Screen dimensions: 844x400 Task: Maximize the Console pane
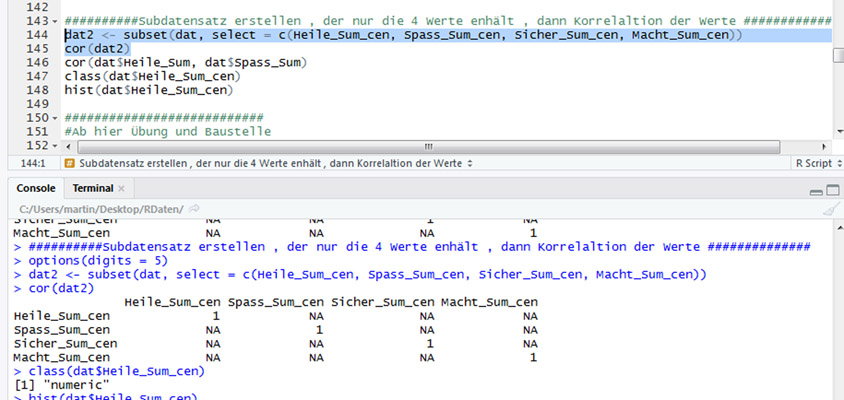(832, 189)
